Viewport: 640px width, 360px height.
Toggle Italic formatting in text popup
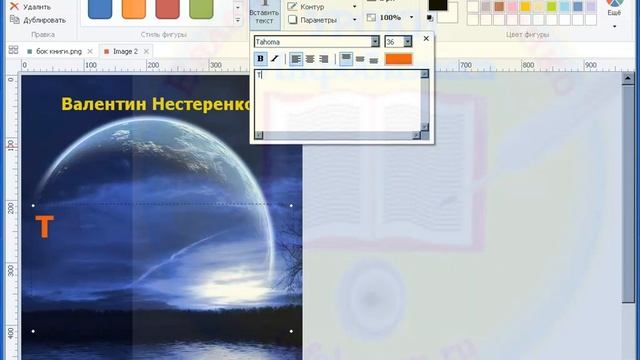[x=275, y=59]
